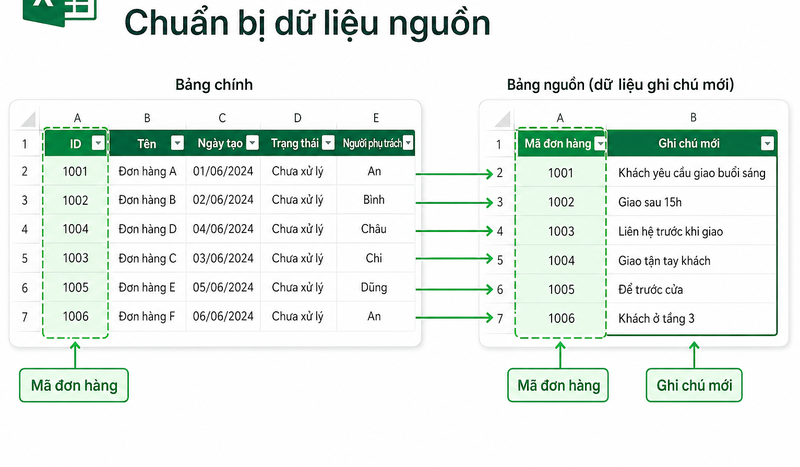Click the ID header cell

point(76,143)
